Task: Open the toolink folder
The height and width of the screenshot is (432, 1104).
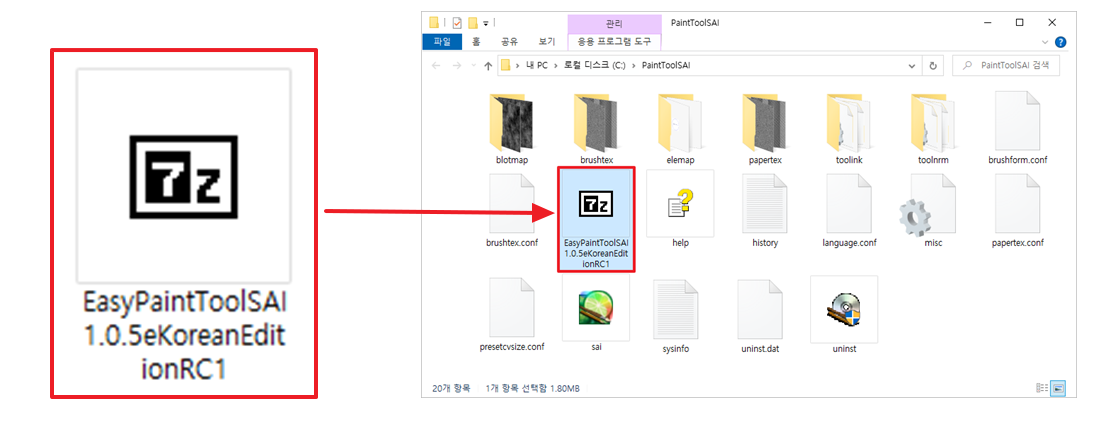Action: point(849,127)
